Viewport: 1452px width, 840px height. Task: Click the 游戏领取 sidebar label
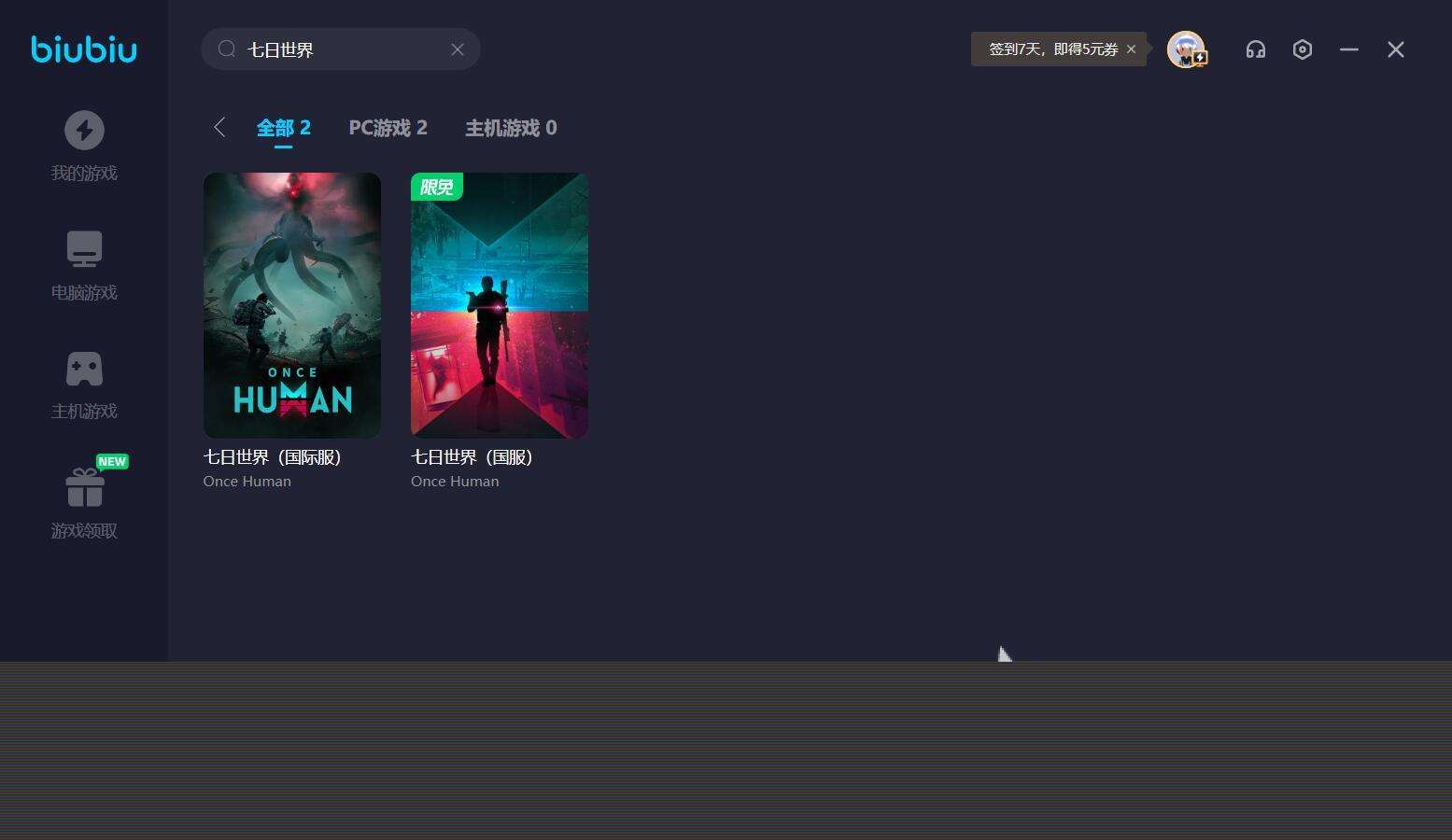coord(84,531)
